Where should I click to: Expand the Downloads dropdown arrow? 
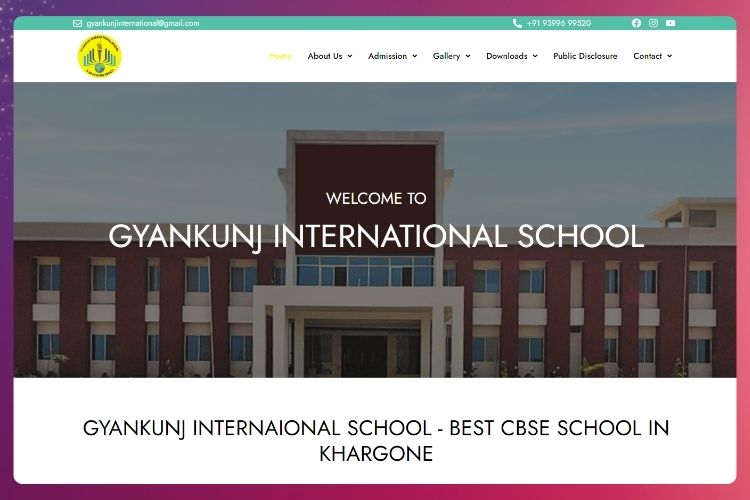tap(535, 56)
